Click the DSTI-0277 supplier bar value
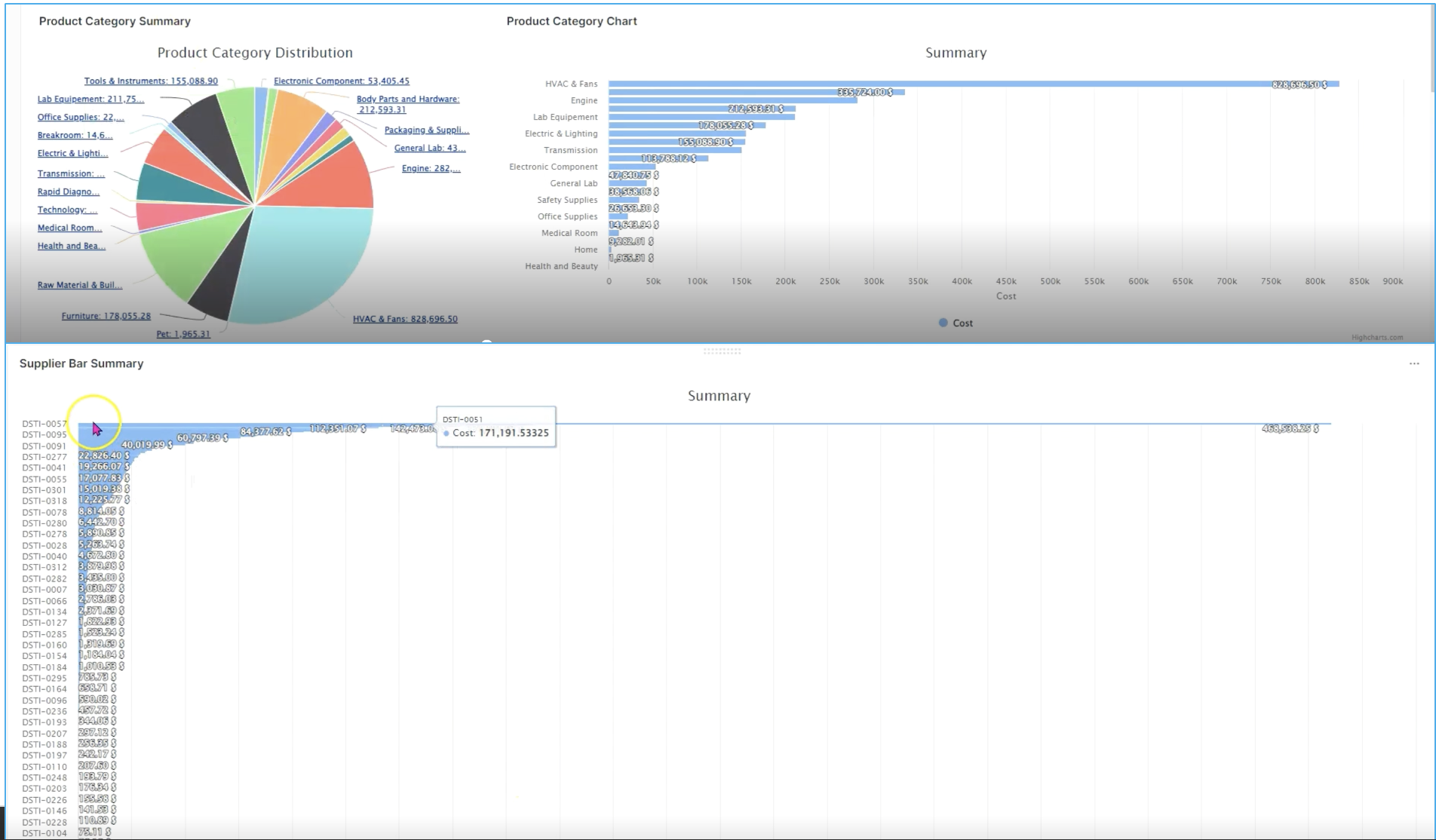1436x840 pixels. click(x=103, y=455)
